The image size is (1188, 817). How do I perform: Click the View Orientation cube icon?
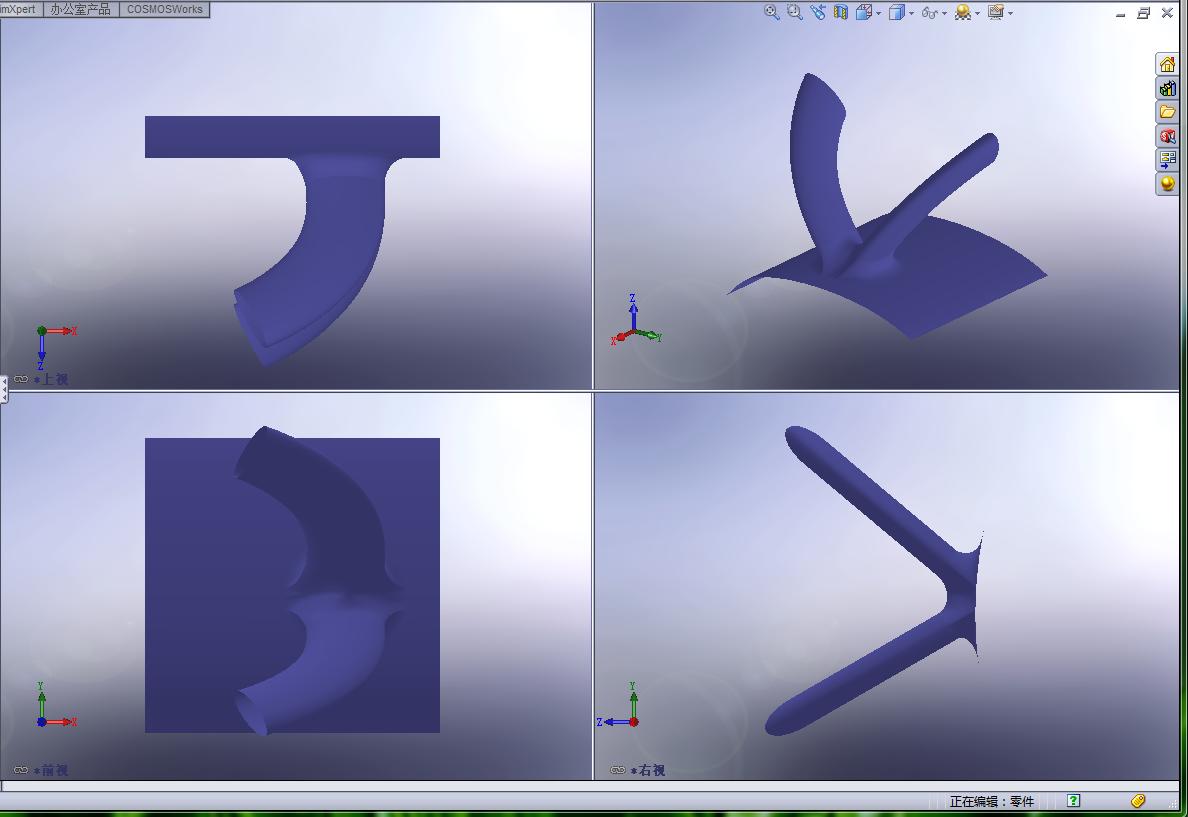pos(863,12)
